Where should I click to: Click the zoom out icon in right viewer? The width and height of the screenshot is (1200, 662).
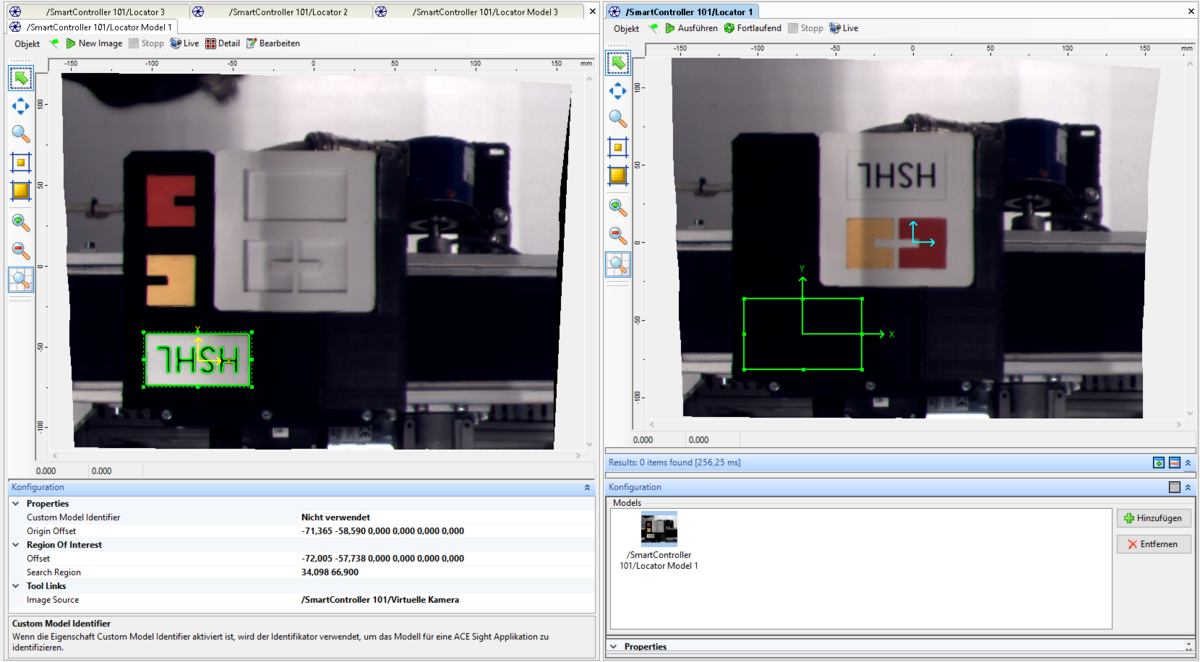[x=618, y=236]
